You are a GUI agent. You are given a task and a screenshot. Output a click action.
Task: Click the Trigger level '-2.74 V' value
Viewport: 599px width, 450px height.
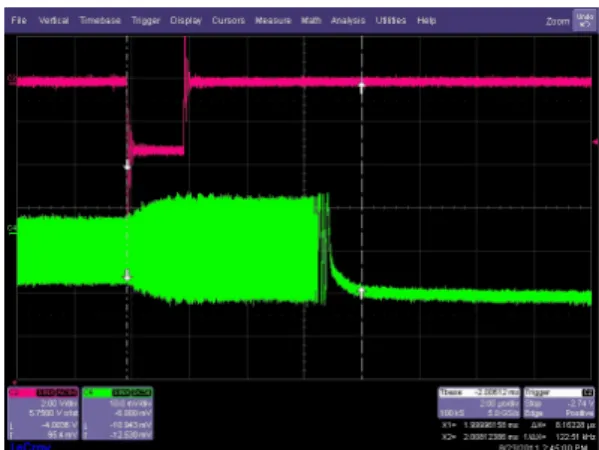580,403
